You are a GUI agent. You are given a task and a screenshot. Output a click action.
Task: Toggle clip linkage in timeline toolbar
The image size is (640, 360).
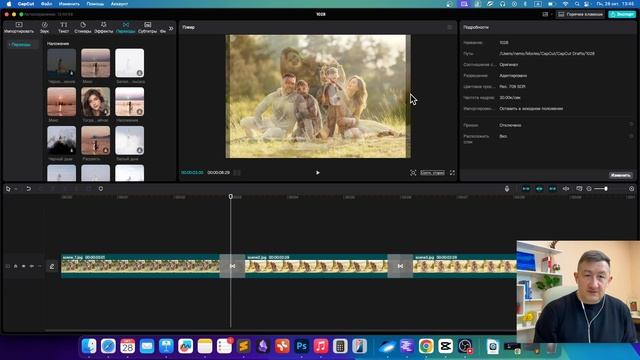(x=552, y=189)
